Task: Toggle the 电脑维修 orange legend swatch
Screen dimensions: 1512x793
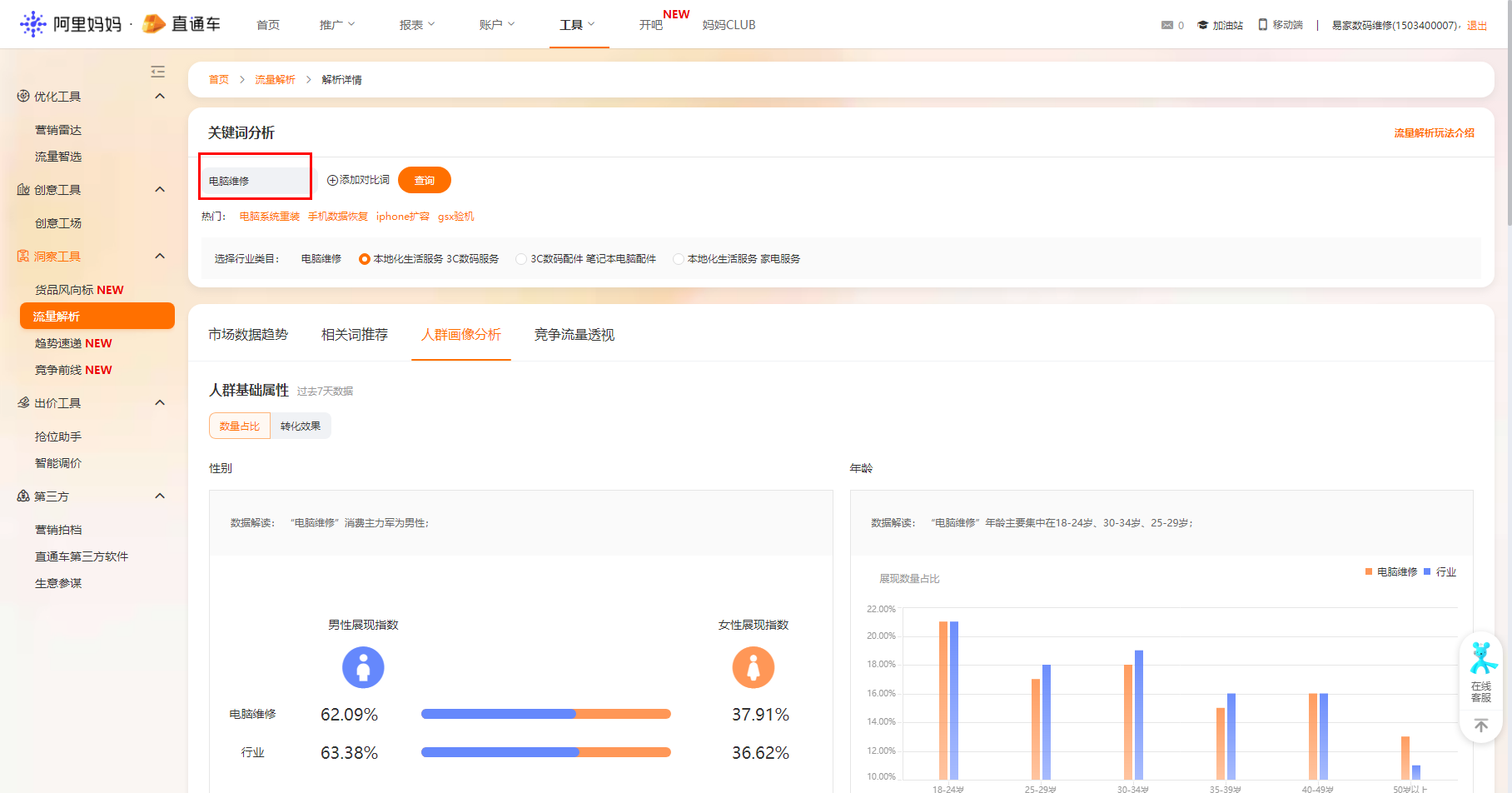Action: coord(1369,571)
